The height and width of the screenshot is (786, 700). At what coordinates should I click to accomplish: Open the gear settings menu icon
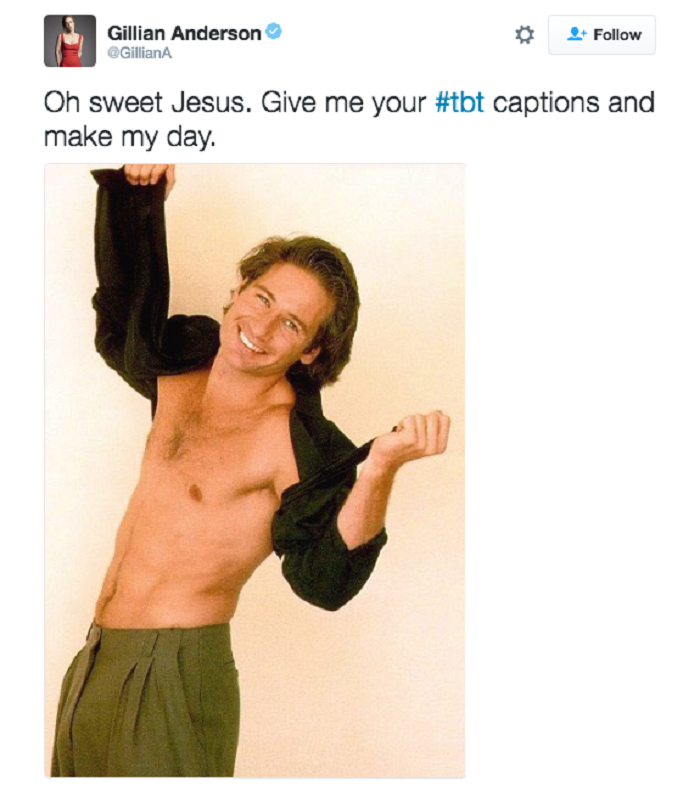[x=524, y=35]
